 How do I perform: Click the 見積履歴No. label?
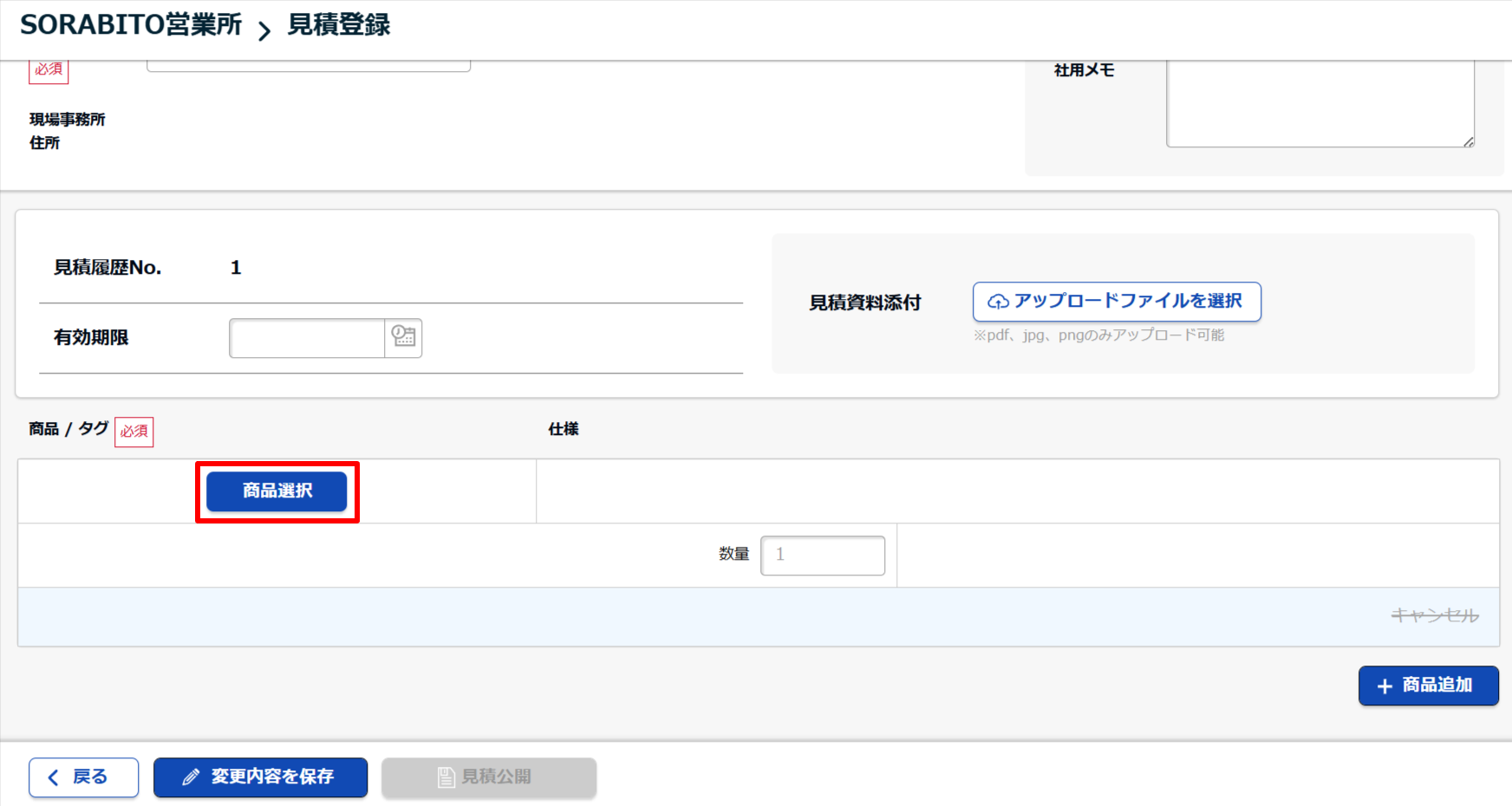coord(108,268)
